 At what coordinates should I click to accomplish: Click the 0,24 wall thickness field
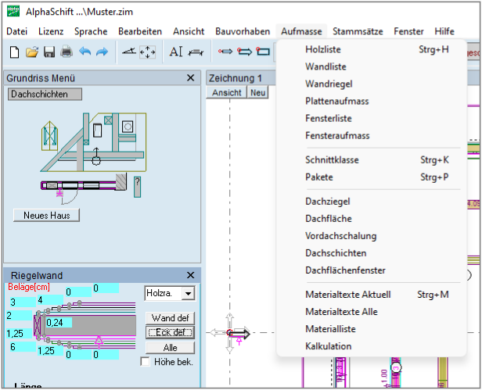tap(59, 322)
